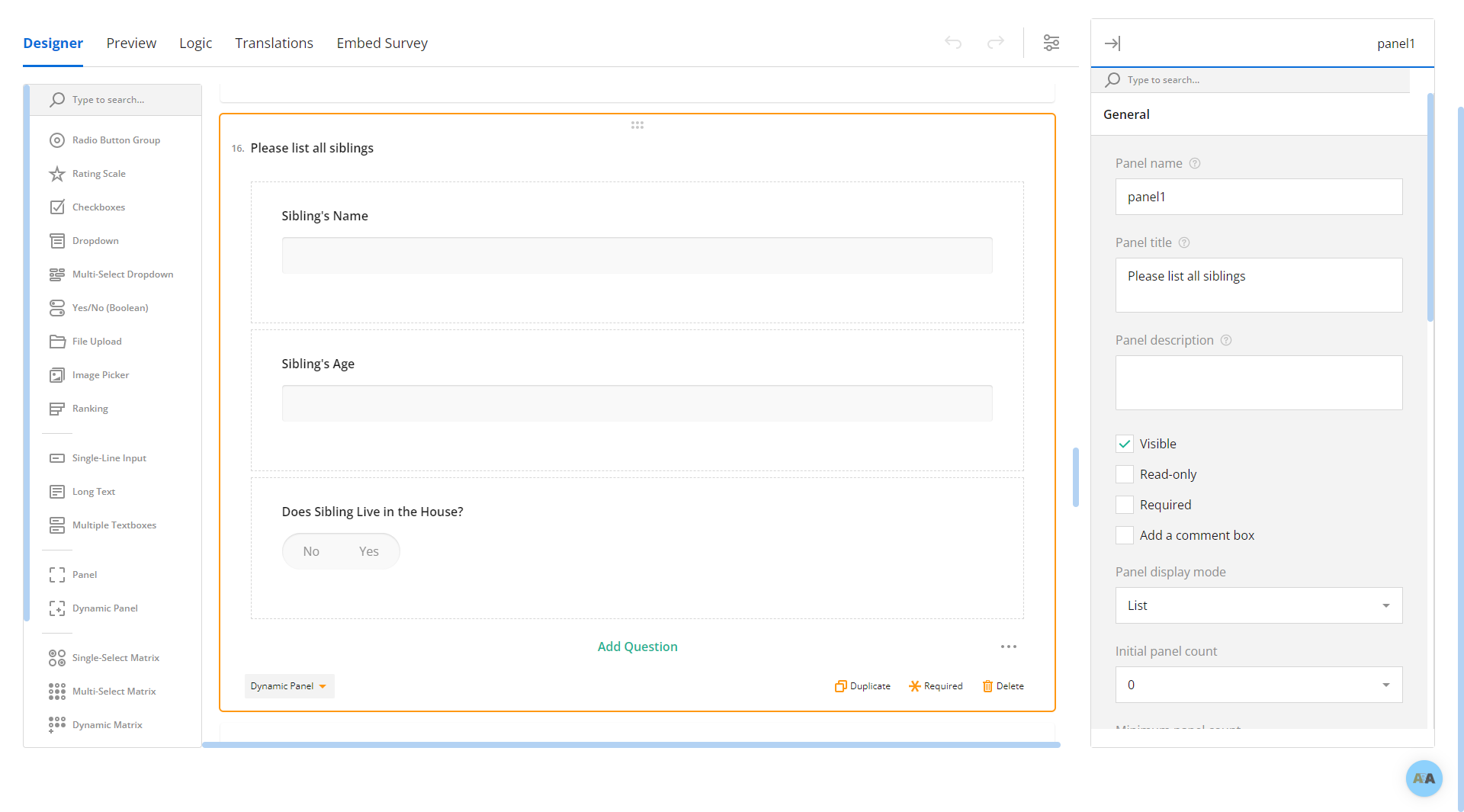
Task: Open the Dynamic Panel type dropdown
Action: pyautogui.click(x=289, y=686)
